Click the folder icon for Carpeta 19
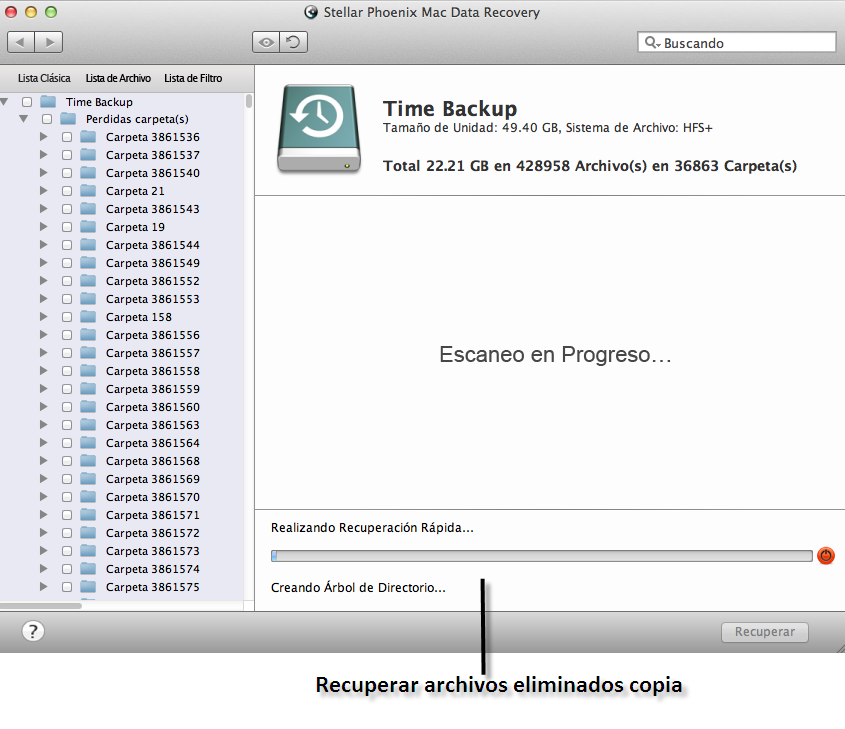The image size is (845, 729). [88, 227]
